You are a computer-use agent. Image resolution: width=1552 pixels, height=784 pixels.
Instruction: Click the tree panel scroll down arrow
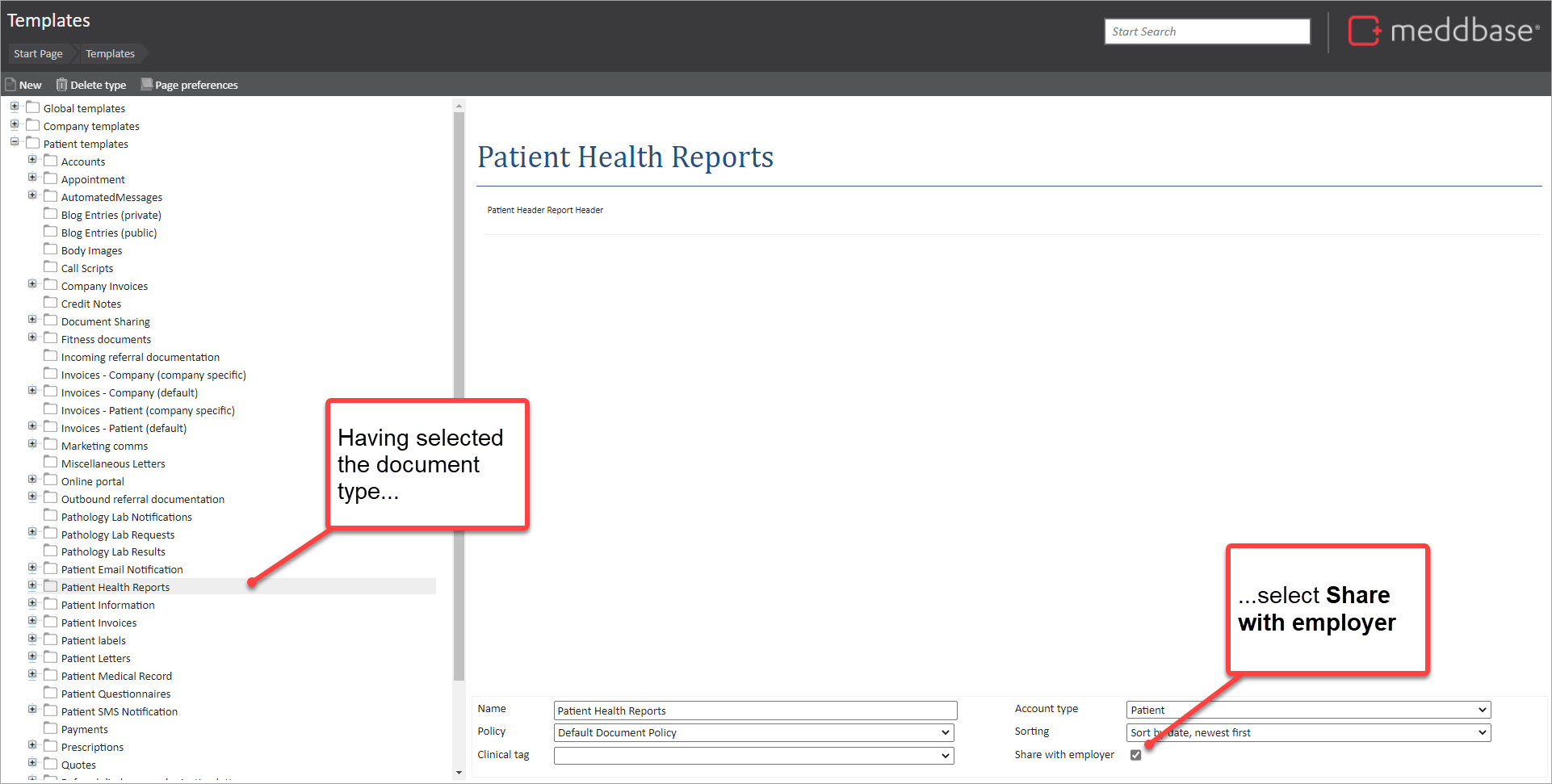459,773
